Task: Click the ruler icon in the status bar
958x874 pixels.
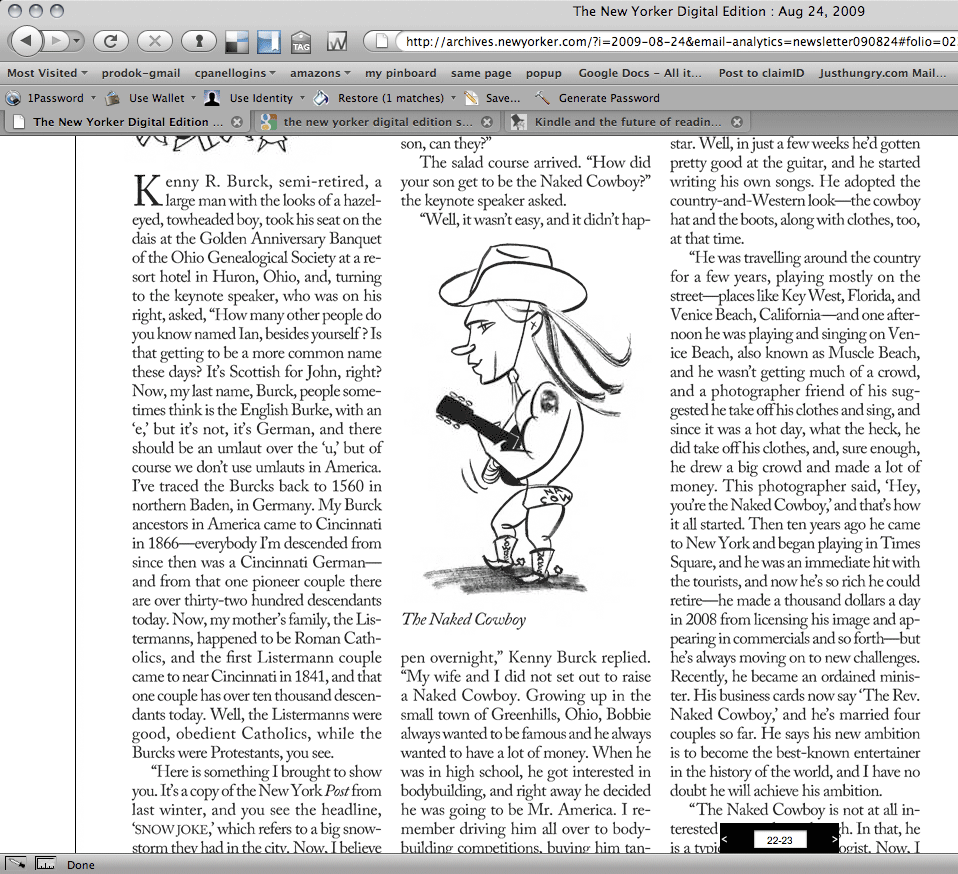Action: (x=45, y=864)
